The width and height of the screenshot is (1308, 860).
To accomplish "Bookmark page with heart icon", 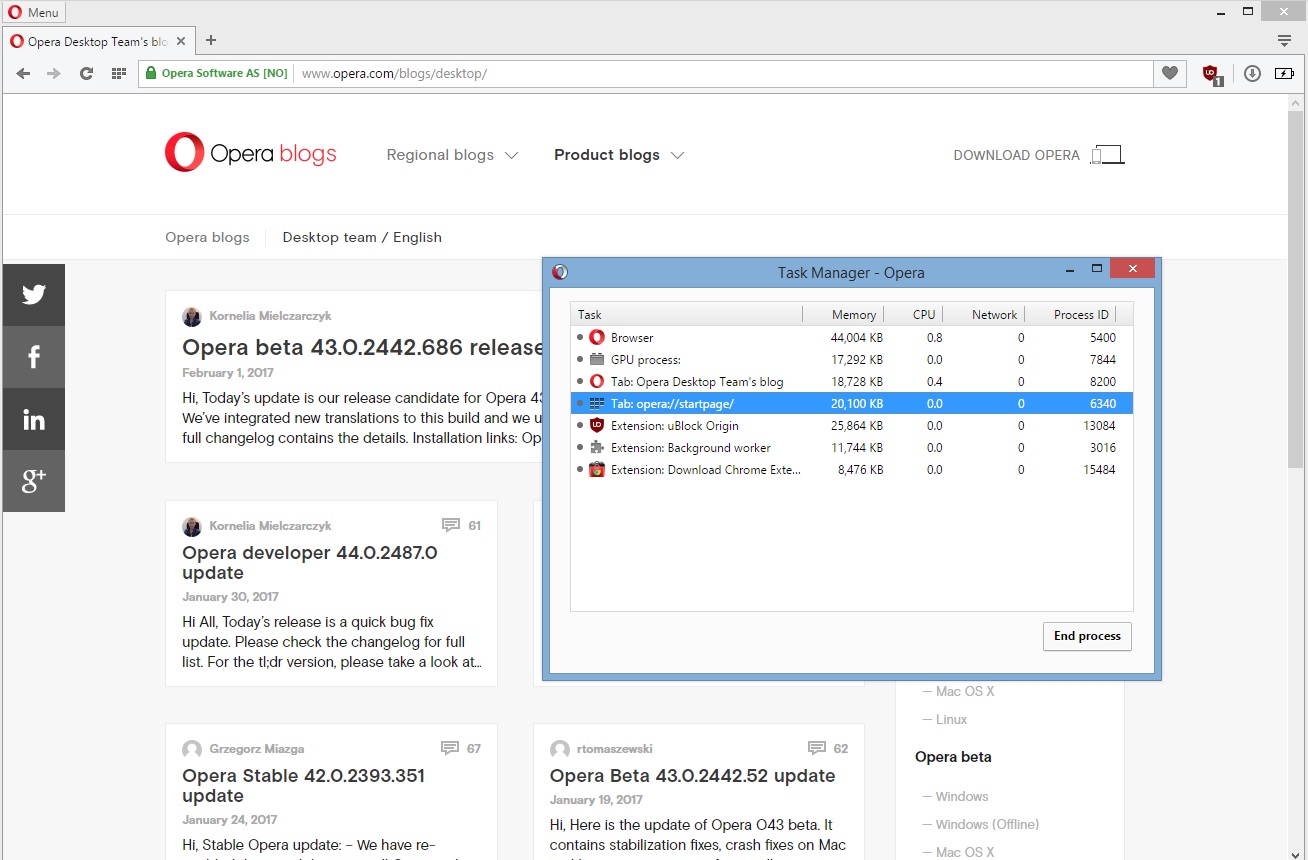I will click(1170, 73).
